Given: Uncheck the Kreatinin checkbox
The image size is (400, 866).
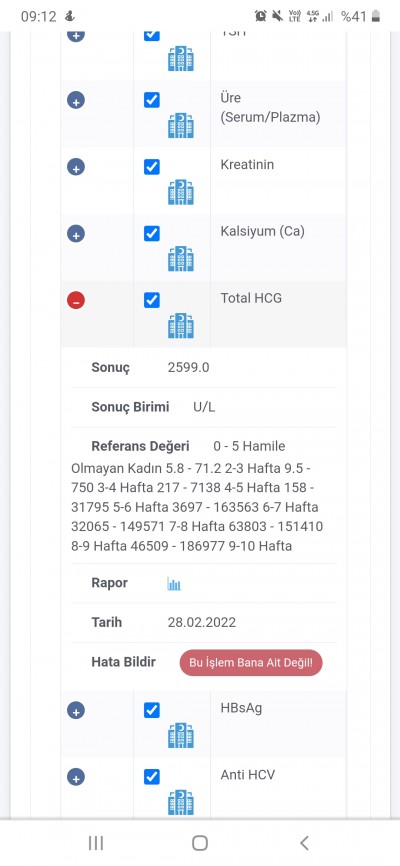Looking at the screenshot, I should (x=152, y=167).
